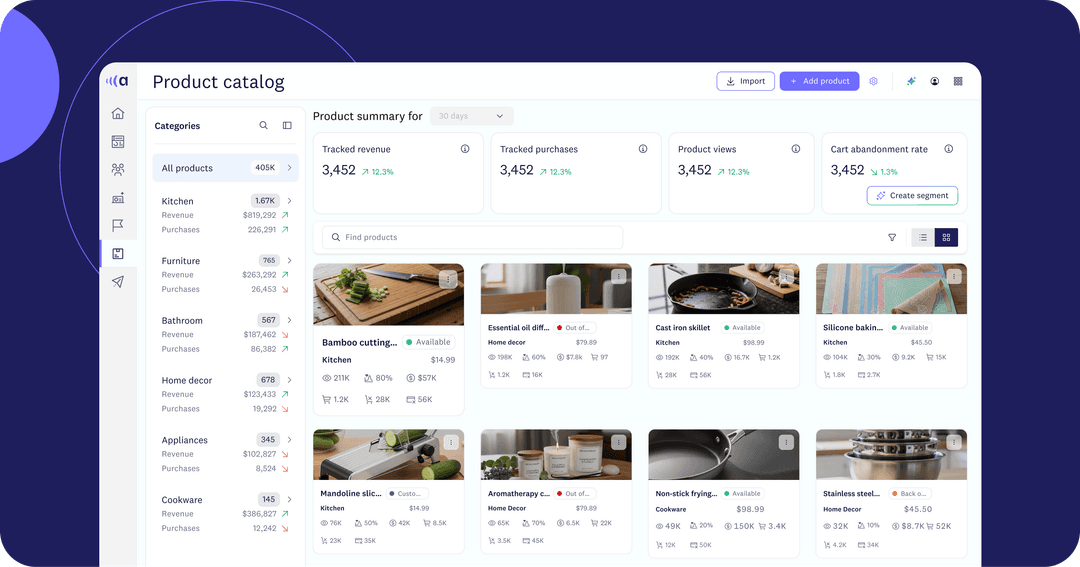
Task: Expand the Kitchen category chevron
Action: [x=289, y=200]
